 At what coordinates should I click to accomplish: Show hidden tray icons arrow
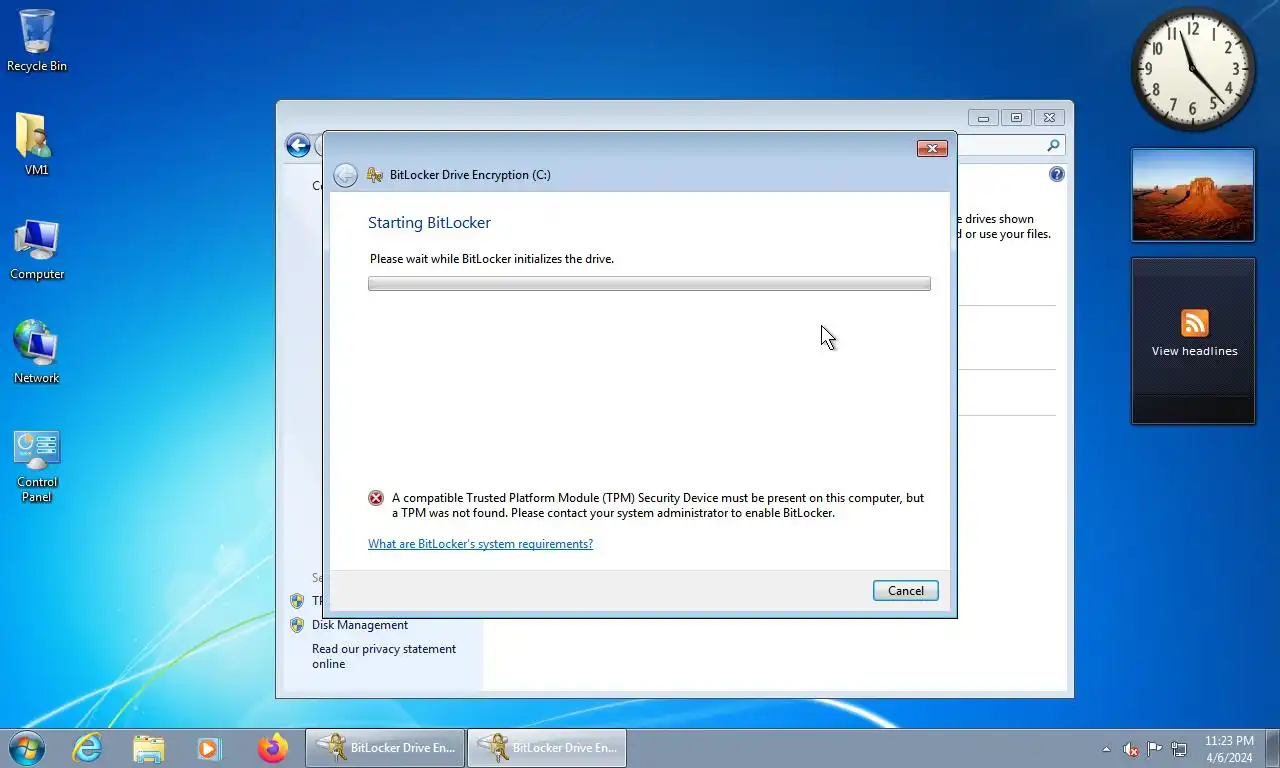tap(1106, 749)
